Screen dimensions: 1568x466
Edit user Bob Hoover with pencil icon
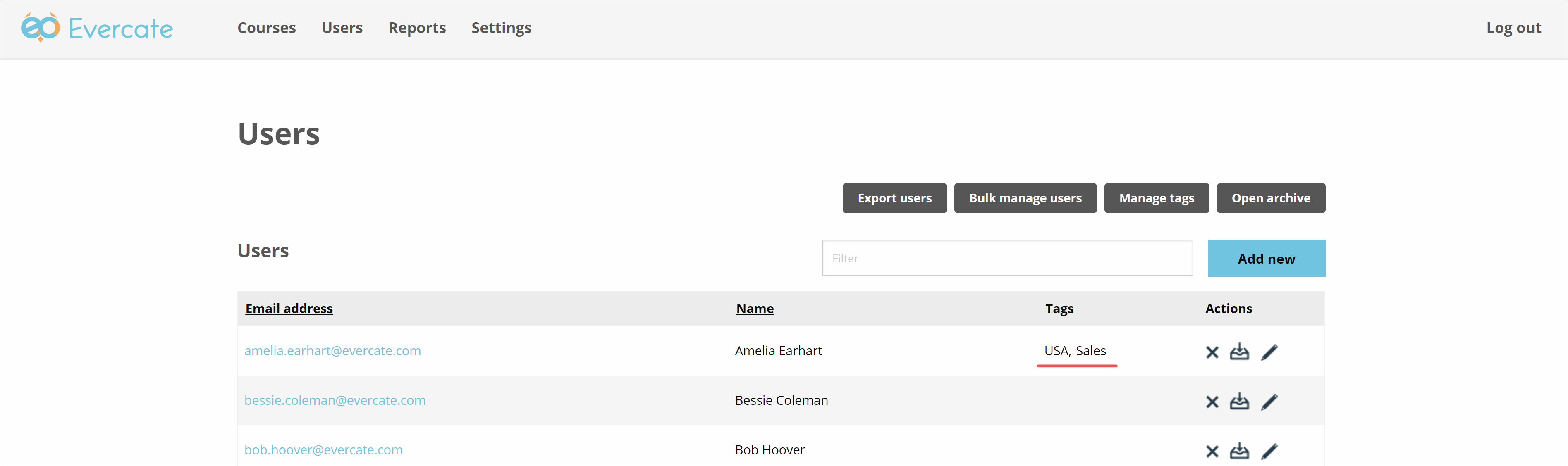(x=1269, y=452)
